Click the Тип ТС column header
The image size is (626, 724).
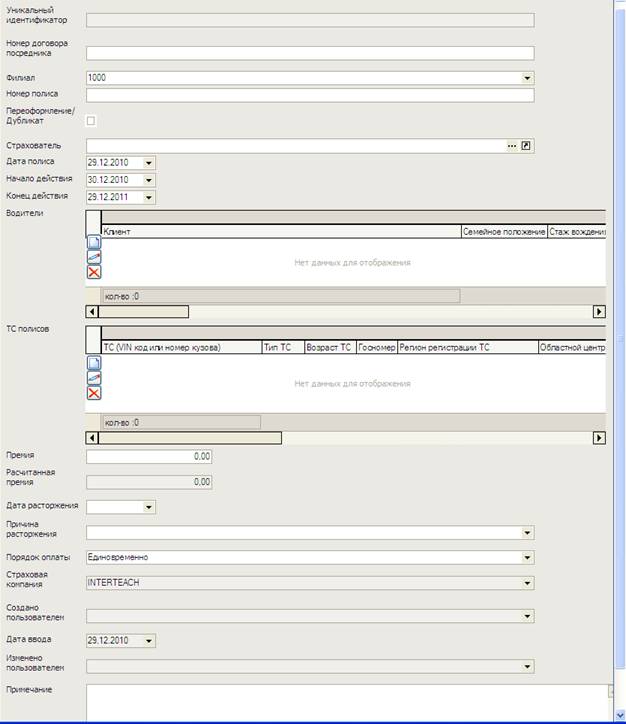(282, 348)
